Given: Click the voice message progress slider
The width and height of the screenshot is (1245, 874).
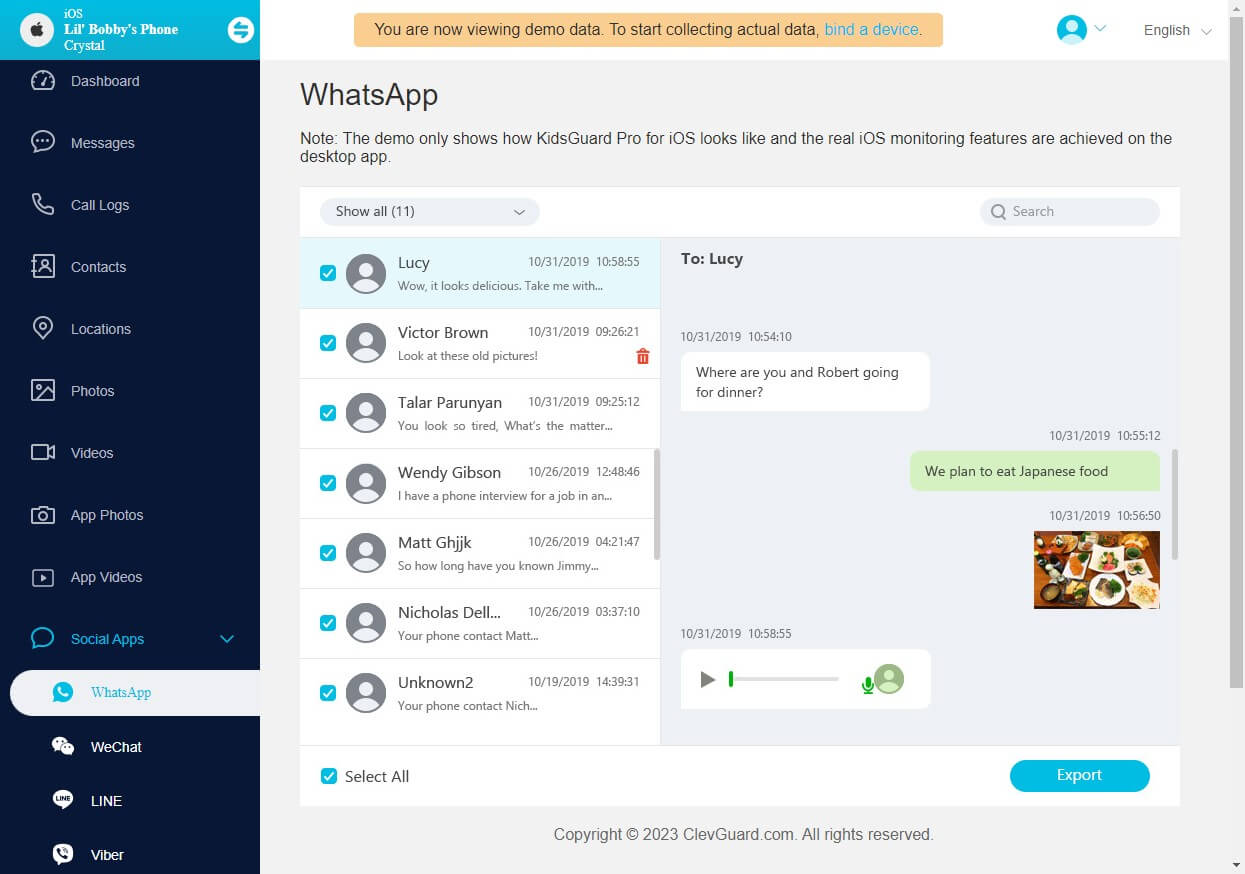Looking at the screenshot, I should pyautogui.click(x=785, y=680).
